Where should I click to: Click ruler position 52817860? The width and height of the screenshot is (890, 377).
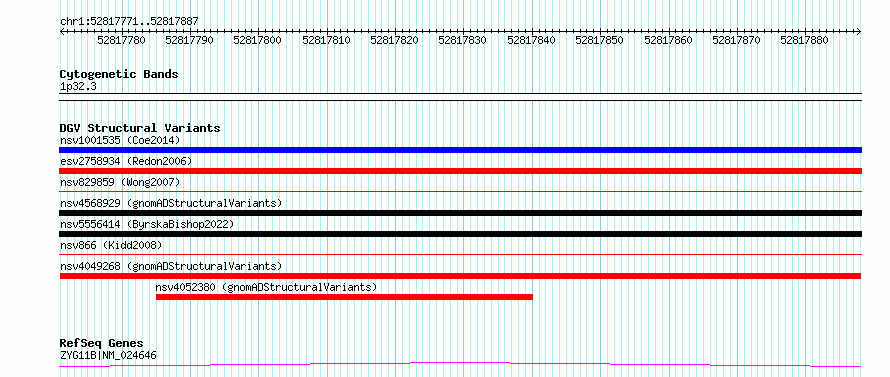click(x=668, y=40)
